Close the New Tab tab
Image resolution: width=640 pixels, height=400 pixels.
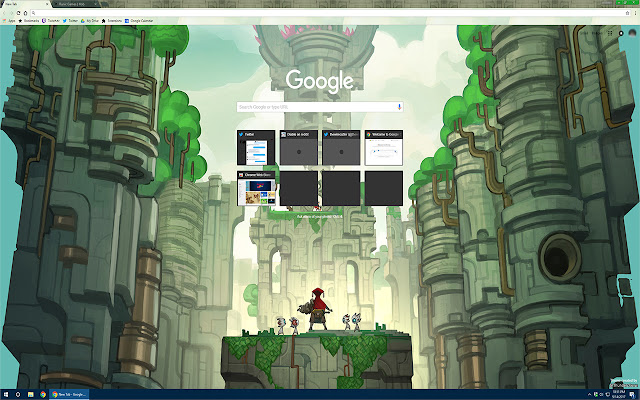[x=47, y=4]
